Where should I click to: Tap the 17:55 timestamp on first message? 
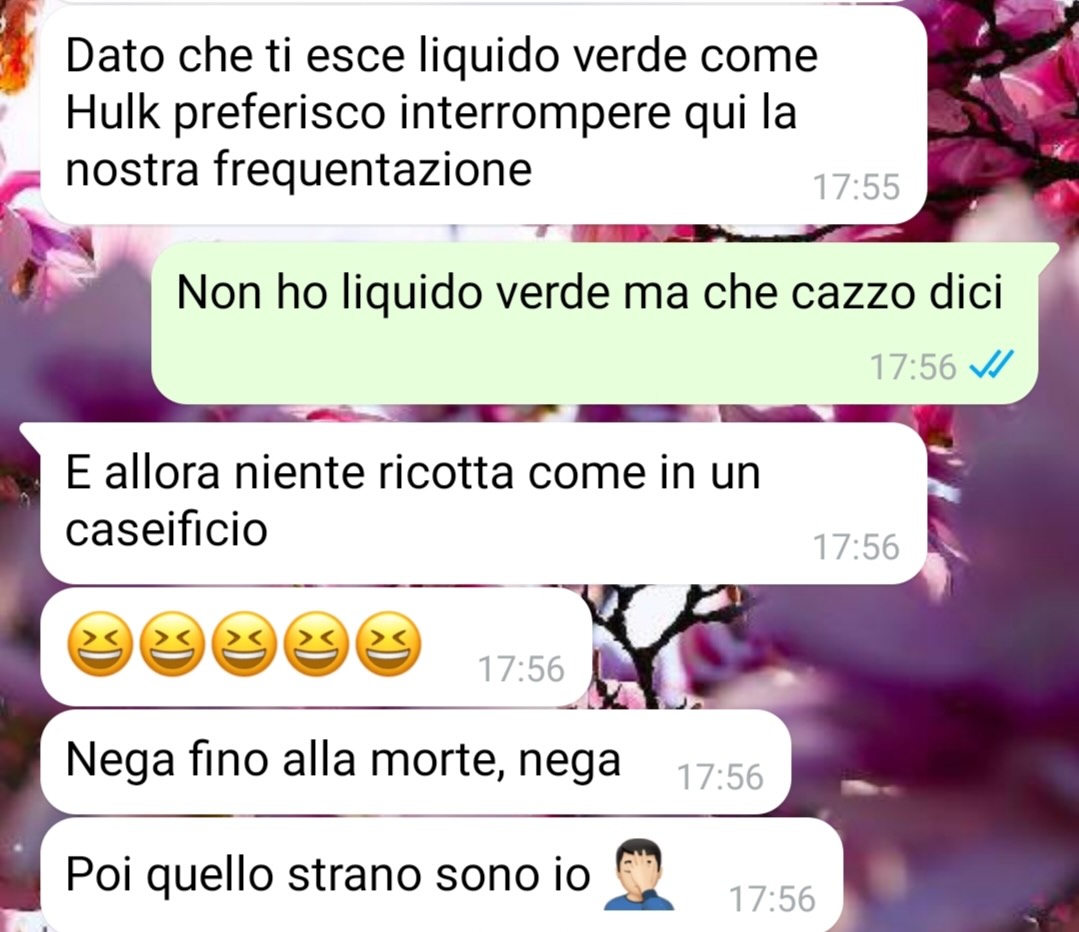pyautogui.click(x=856, y=187)
